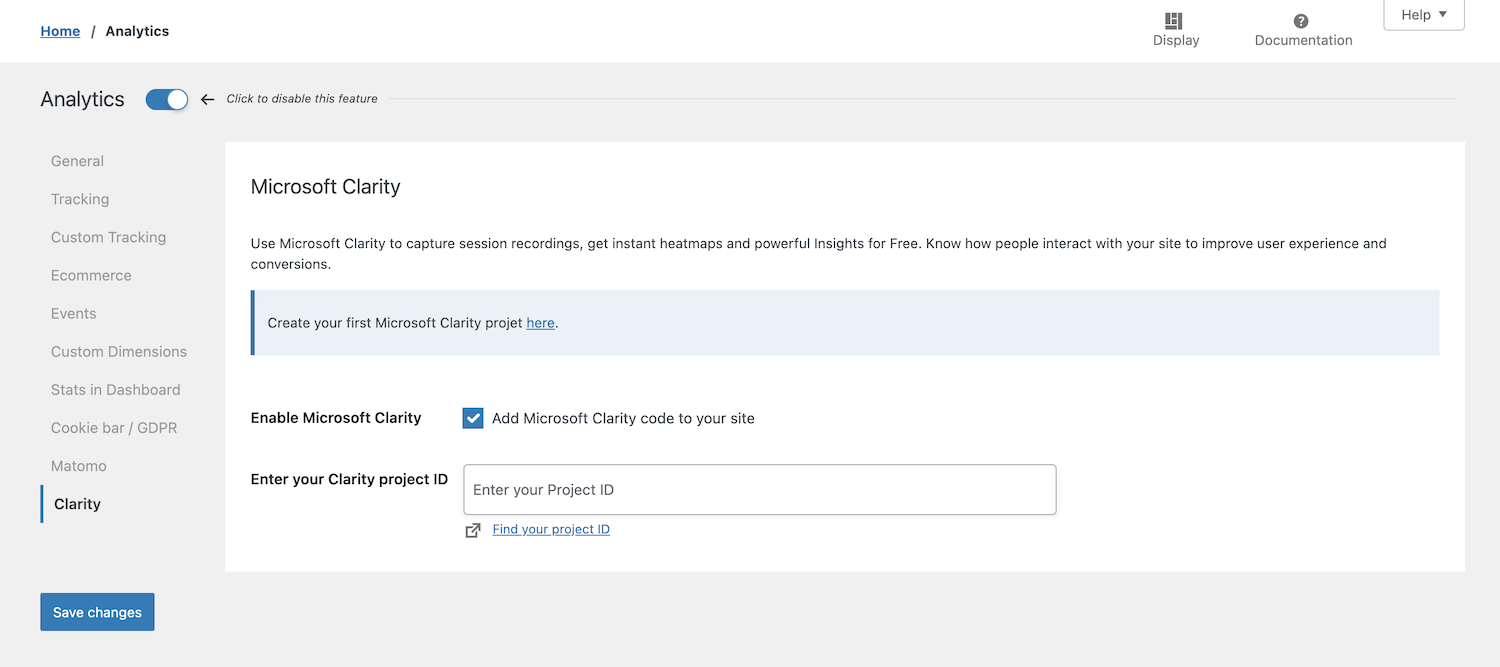The width and height of the screenshot is (1500, 667).
Task: Open the Matomo settings tab
Action: point(79,465)
